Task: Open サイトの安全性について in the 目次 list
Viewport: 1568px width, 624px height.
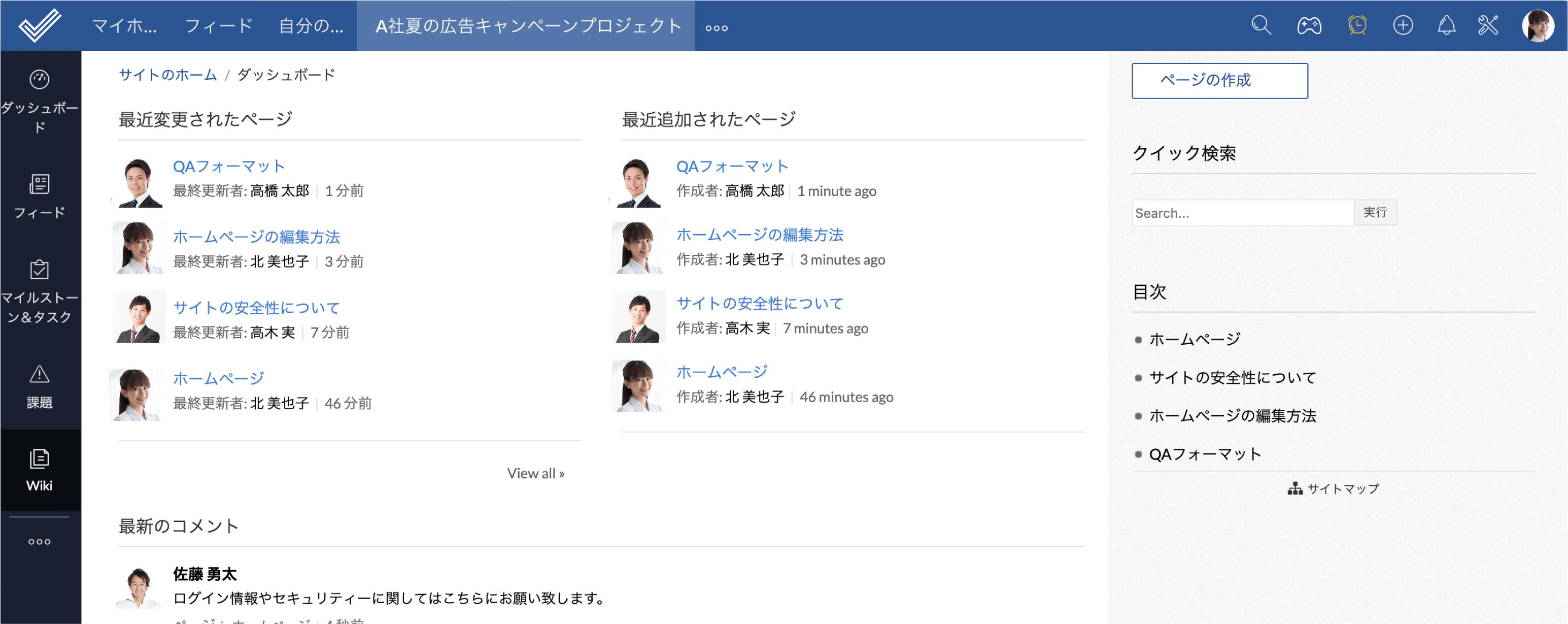Action: coord(1232,377)
